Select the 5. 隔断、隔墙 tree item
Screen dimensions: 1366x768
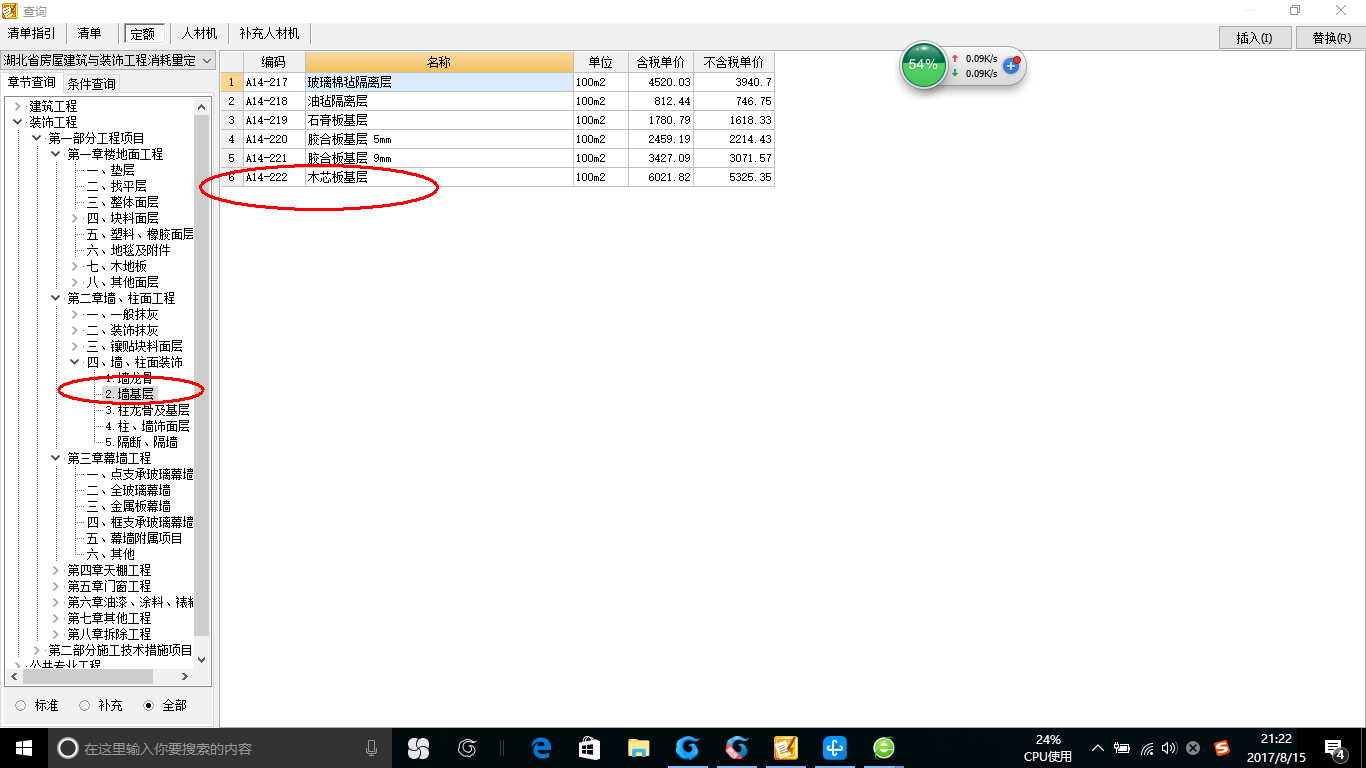coord(141,442)
